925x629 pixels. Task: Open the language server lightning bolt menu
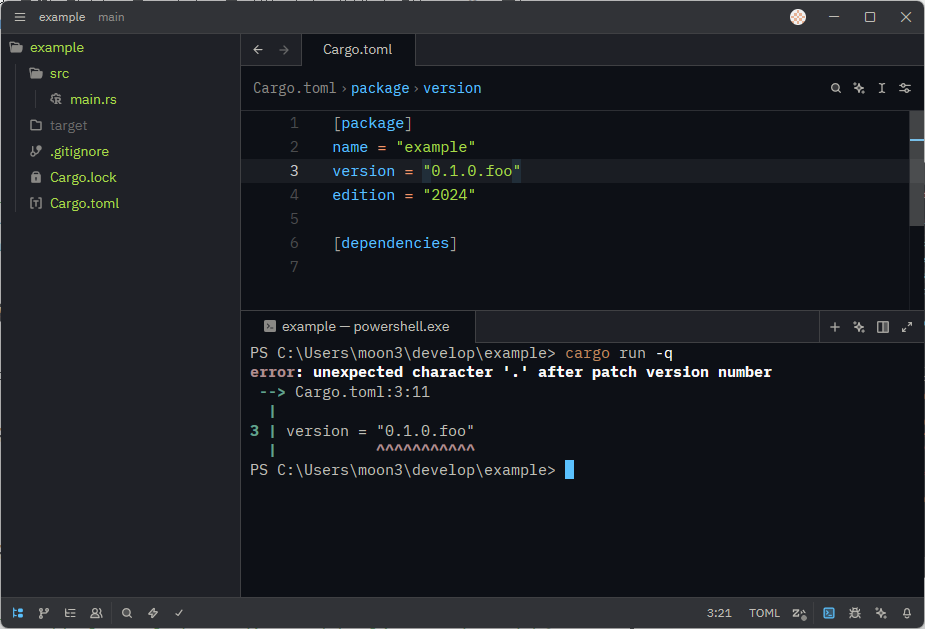[x=153, y=613]
